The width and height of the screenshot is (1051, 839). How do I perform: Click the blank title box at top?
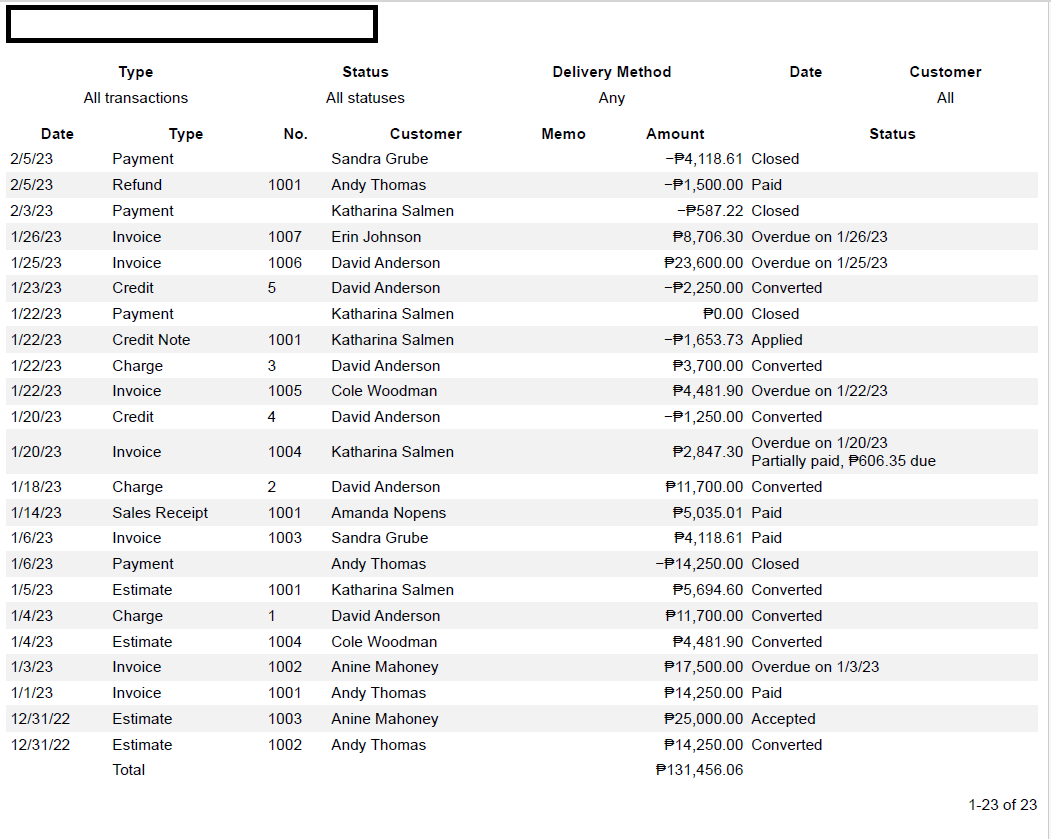click(192, 25)
